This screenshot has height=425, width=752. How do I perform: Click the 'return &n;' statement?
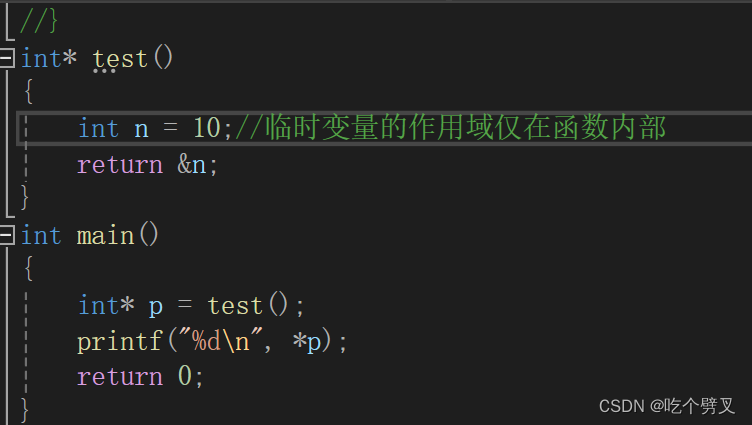pyautogui.click(x=147, y=165)
